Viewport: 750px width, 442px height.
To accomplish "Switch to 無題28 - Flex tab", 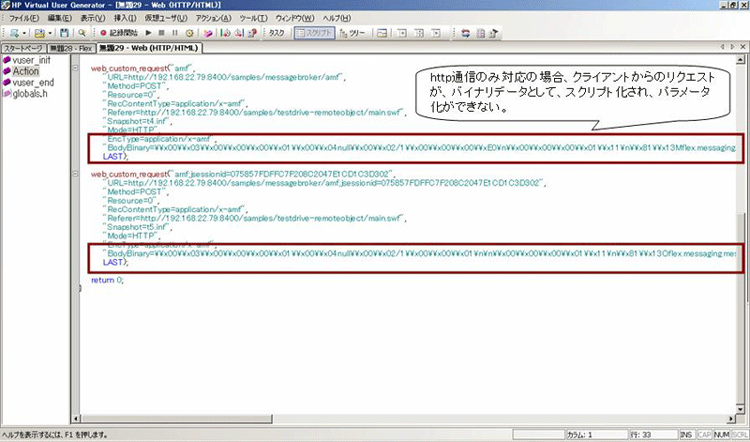I will pos(71,48).
